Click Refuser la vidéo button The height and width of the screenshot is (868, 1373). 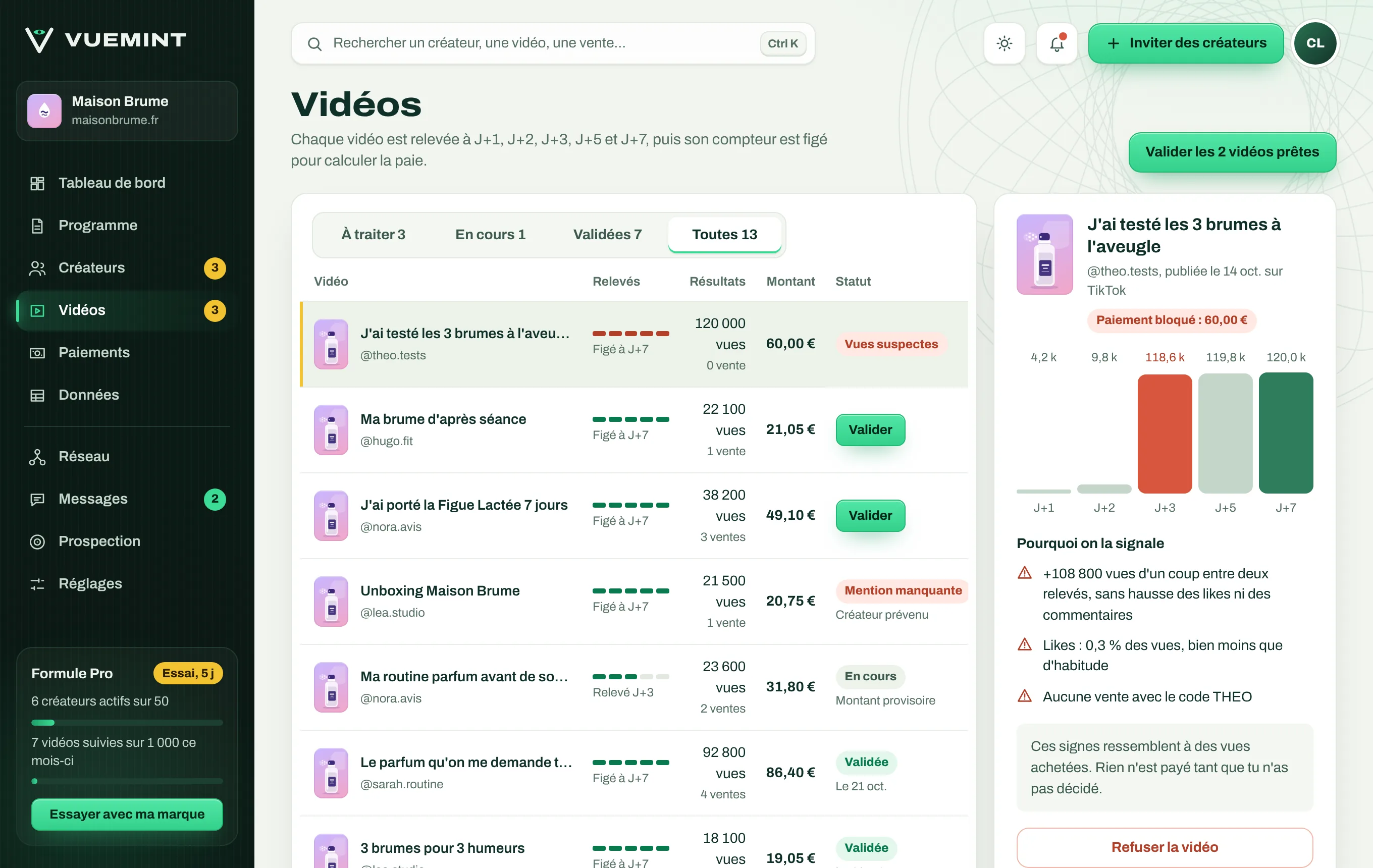pyautogui.click(x=1165, y=847)
